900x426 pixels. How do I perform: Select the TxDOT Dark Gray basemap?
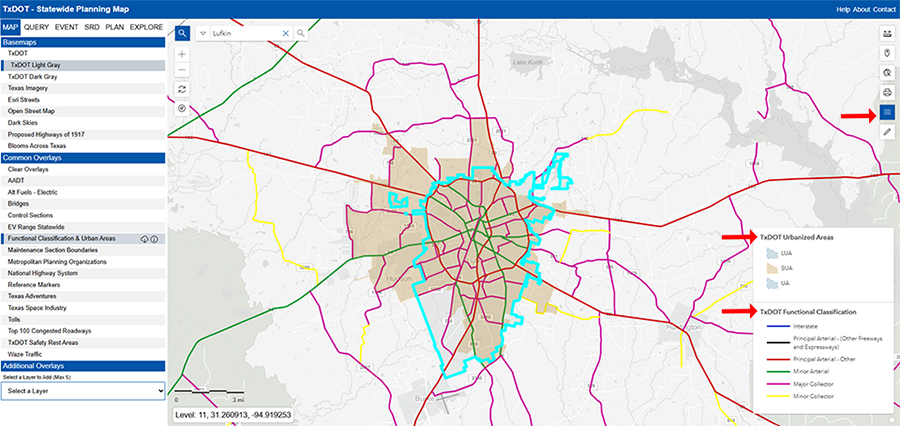(83, 76)
